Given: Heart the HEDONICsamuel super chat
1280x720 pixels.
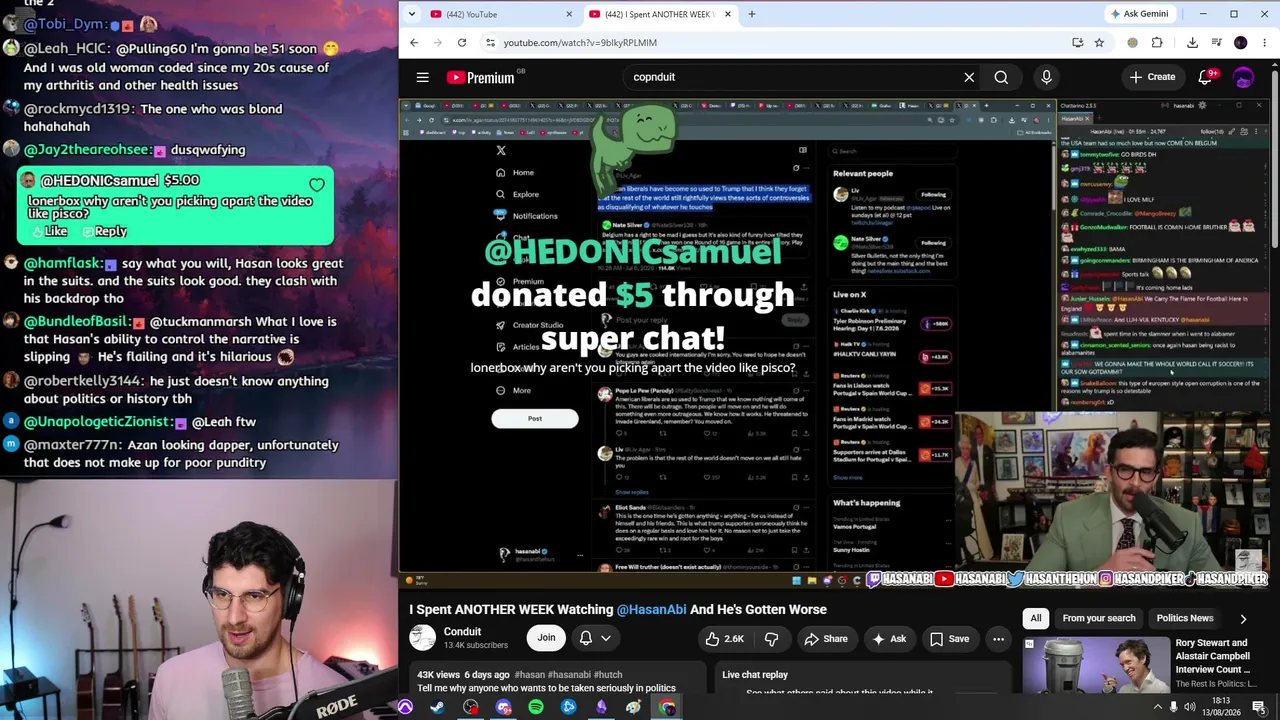Looking at the screenshot, I should click(x=317, y=185).
